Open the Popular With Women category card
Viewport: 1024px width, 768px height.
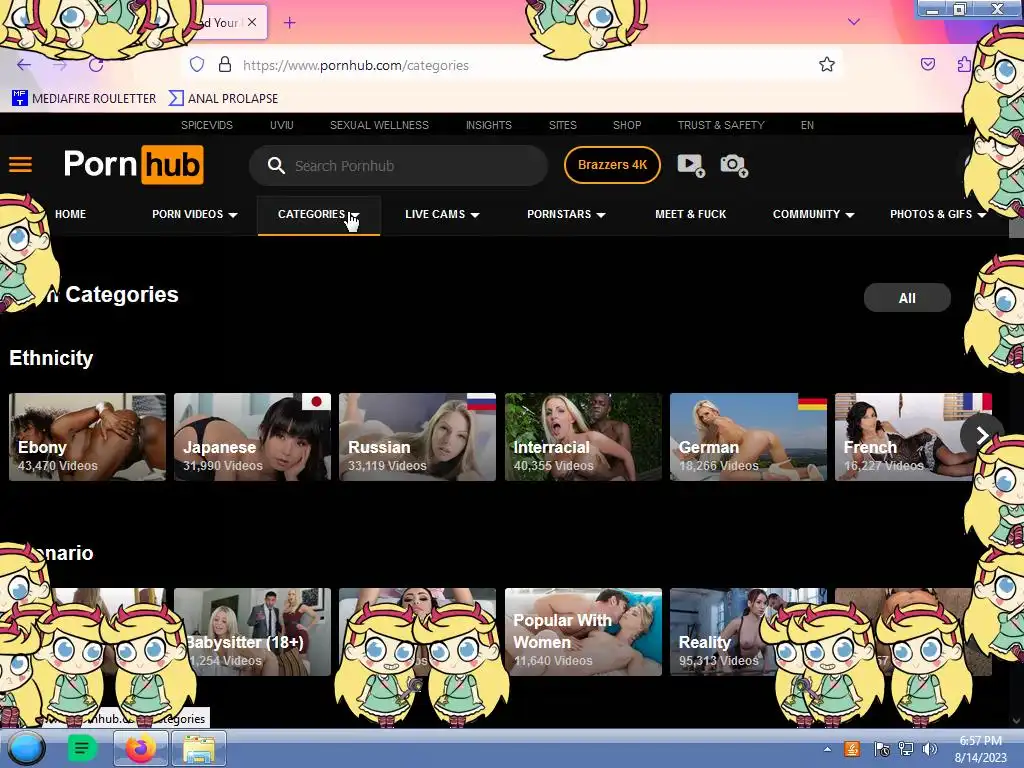(x=583, y=632)
